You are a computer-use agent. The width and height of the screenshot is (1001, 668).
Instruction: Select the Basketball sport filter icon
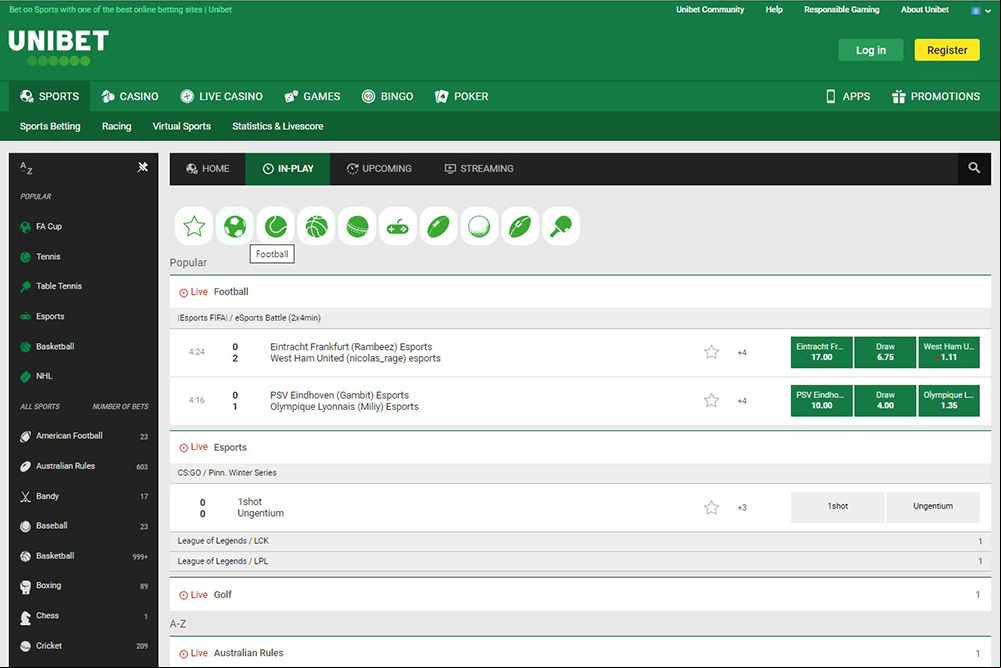click(317, 226)
